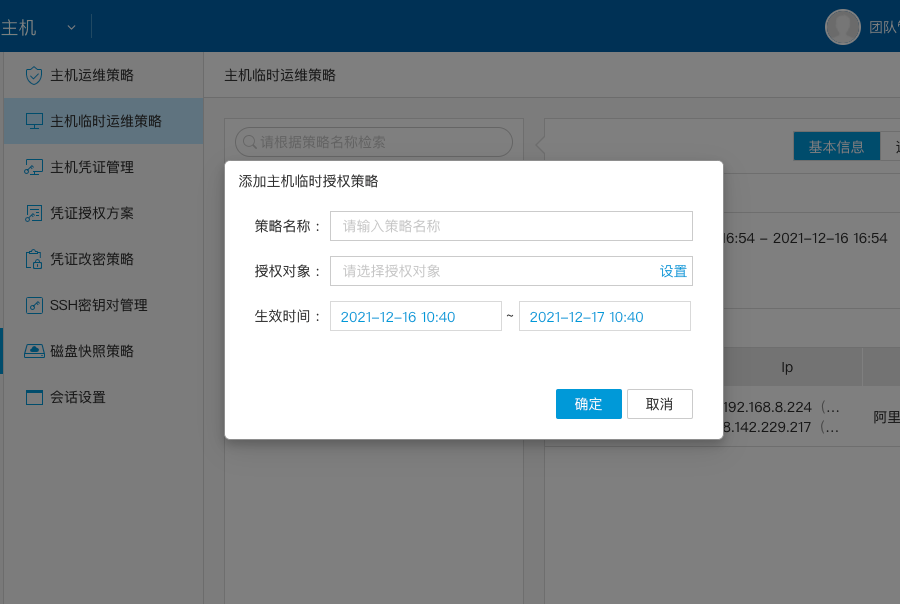
Task: Expand the 主机 dropdown arrow in header
Action: click(x=71, y=27)
